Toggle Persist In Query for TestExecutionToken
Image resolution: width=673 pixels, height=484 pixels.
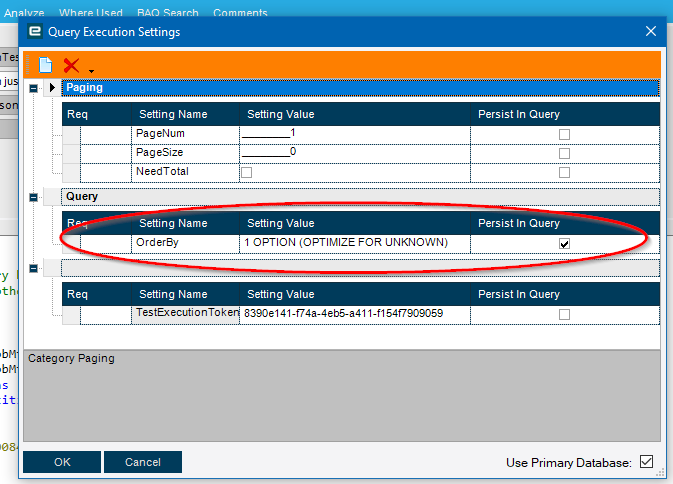click(x=564, y=315)
